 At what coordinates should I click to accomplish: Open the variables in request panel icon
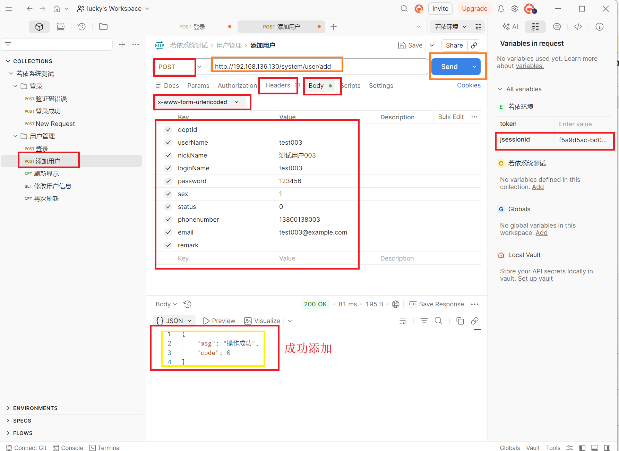[x=535, y=27]
